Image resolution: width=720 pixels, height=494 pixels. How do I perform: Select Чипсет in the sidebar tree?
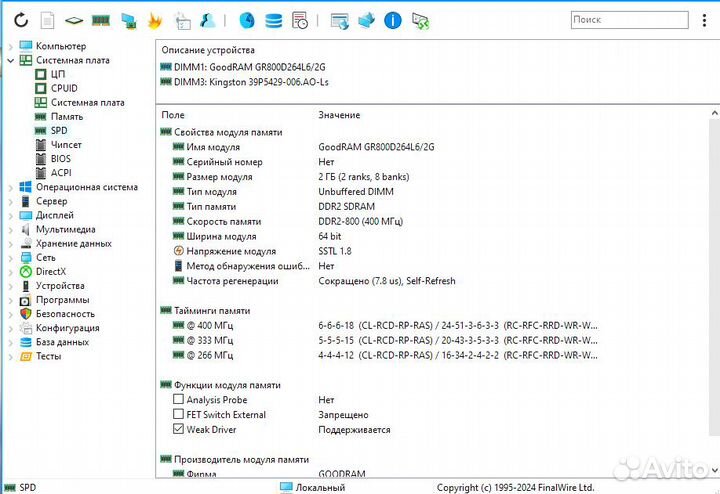66,145
